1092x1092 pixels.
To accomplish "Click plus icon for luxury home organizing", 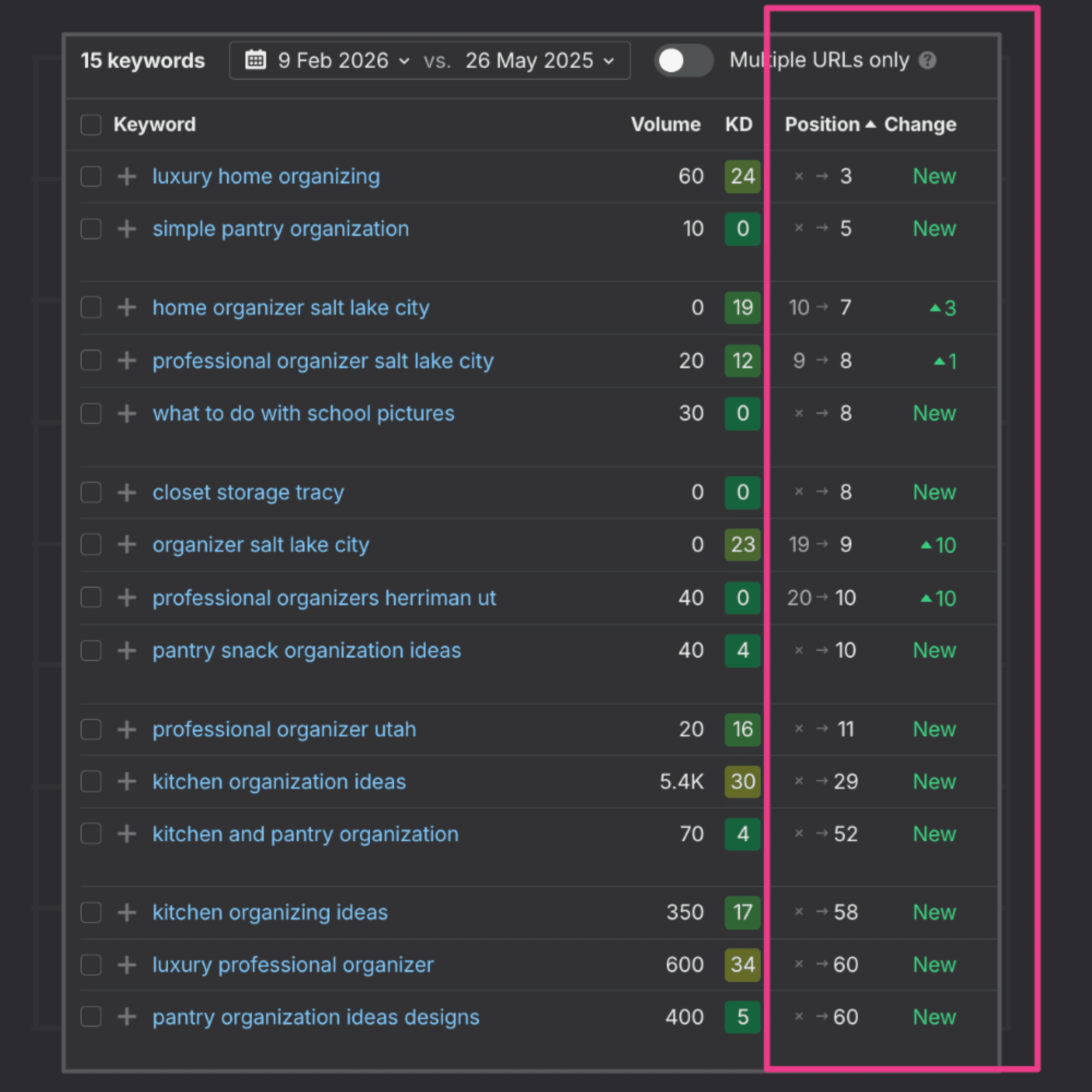I will coord(127,176).
